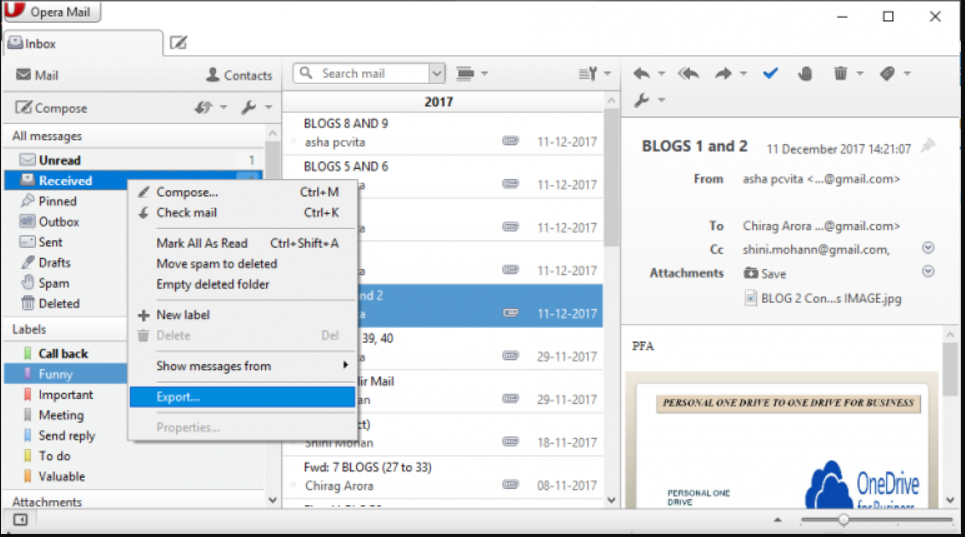Open the Opera Mail menu button

click(52, 11)
